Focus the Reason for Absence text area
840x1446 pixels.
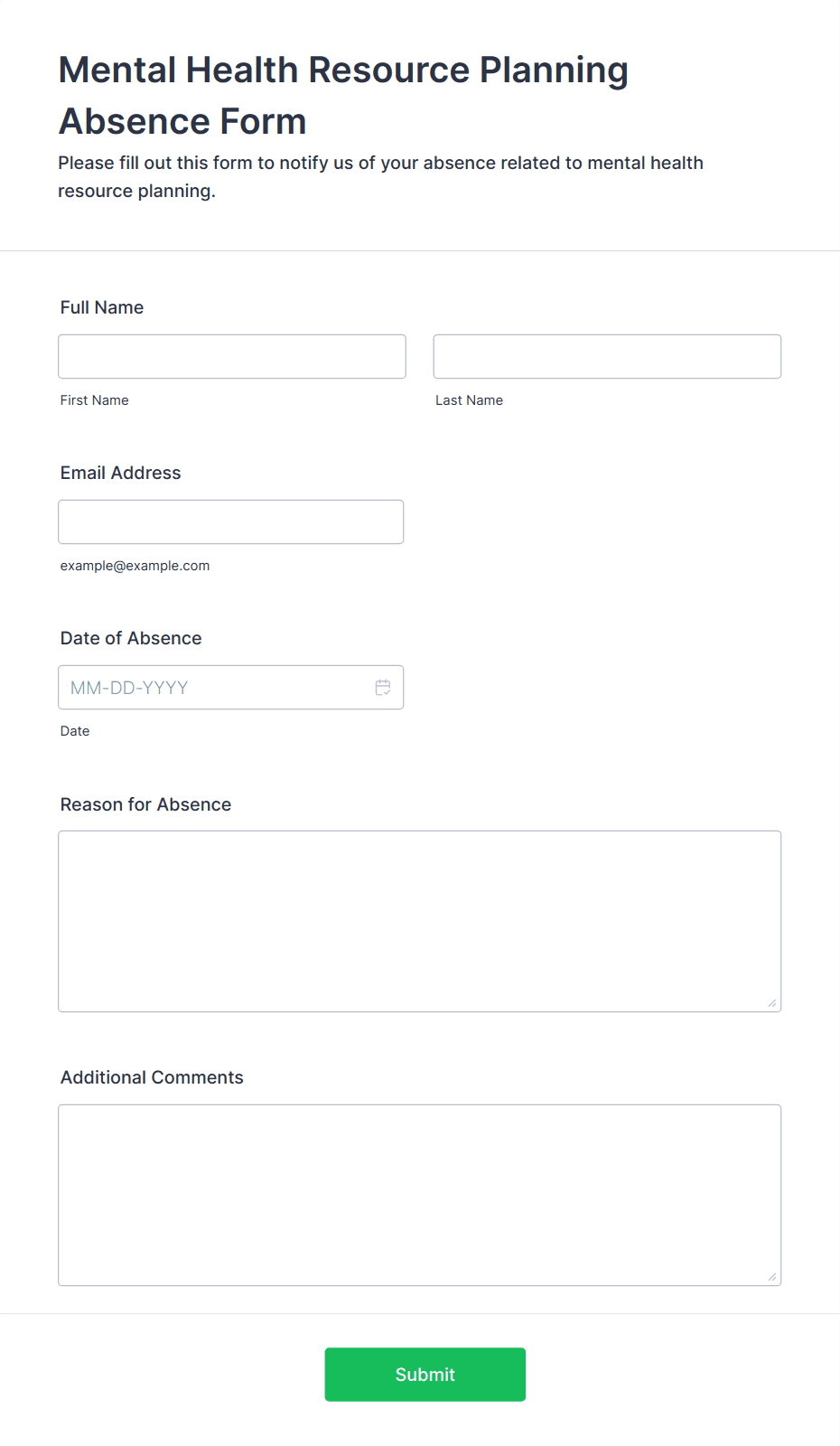tap(420, 921)
